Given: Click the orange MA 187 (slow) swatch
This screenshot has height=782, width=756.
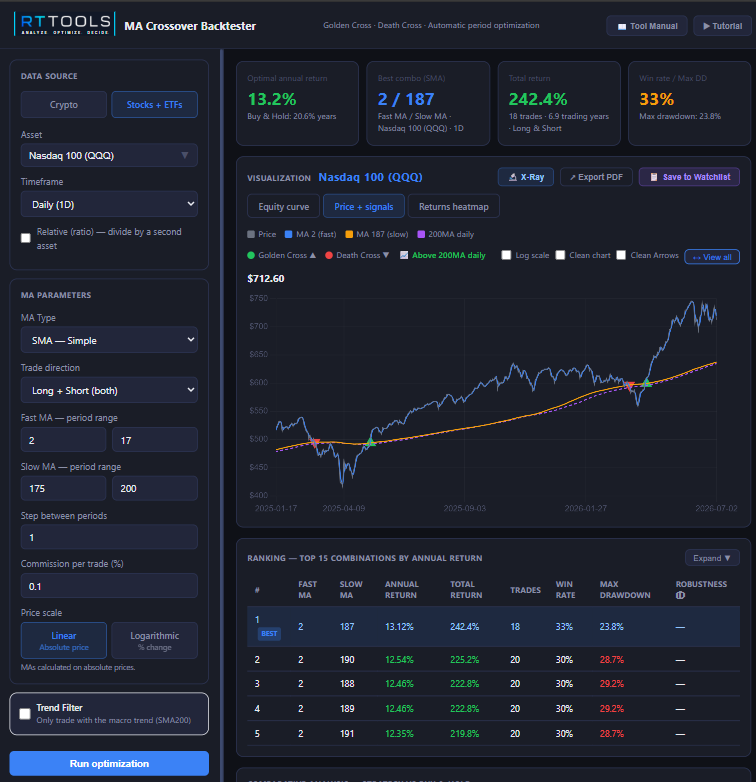Looking at the screenshot, I should pos(349,234).
